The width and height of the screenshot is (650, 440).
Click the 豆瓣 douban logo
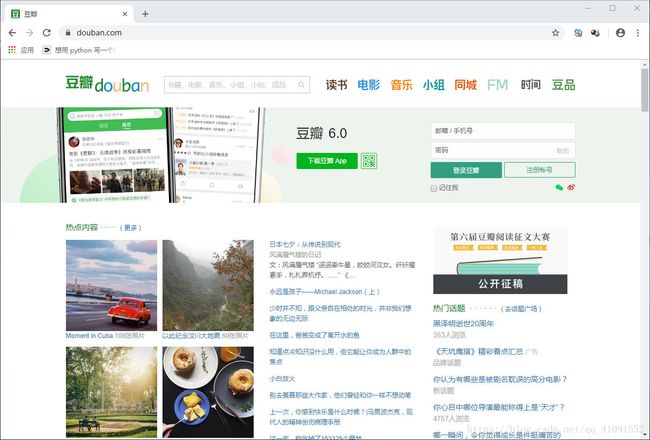tap(107, 84)
